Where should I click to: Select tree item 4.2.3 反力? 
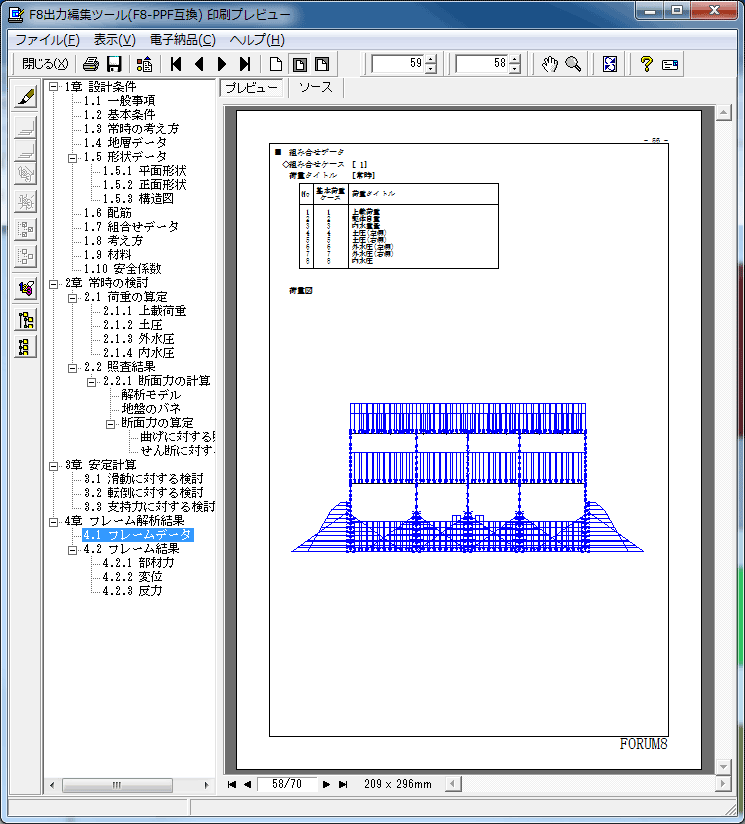(132, 591)
